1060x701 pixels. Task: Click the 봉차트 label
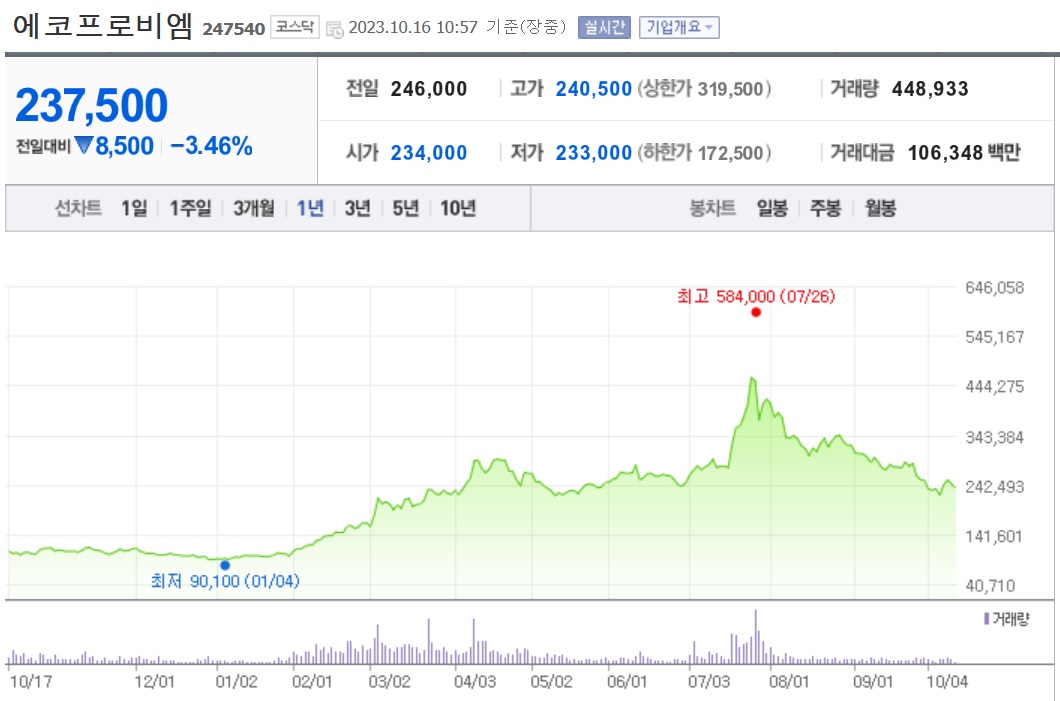pos(712,208)
